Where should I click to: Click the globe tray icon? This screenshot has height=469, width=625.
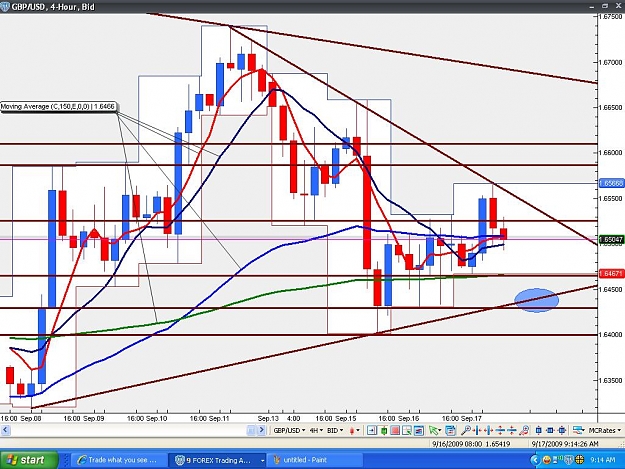(x=579, y=460)
